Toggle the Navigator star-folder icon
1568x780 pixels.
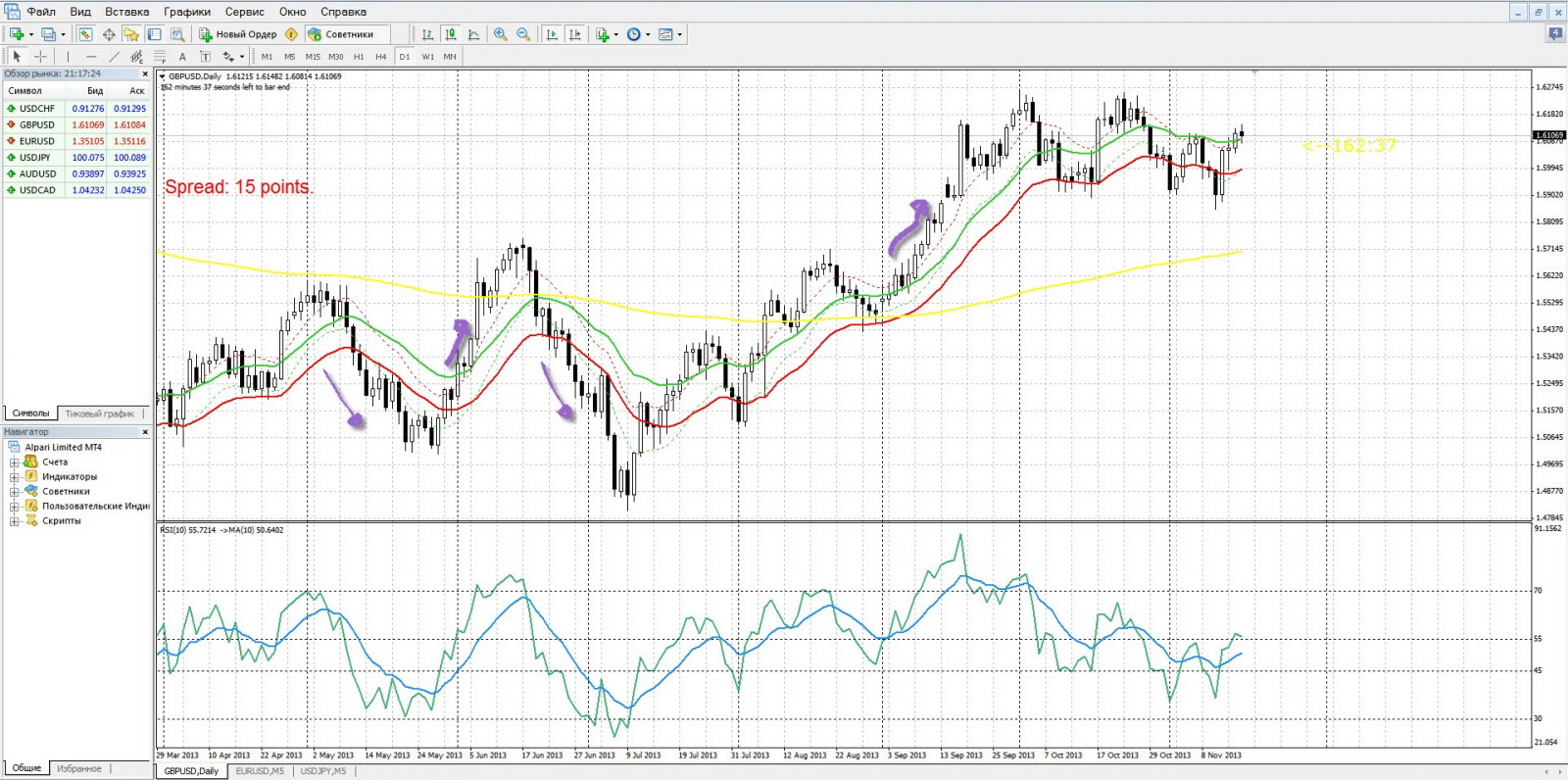click(130, 34)
